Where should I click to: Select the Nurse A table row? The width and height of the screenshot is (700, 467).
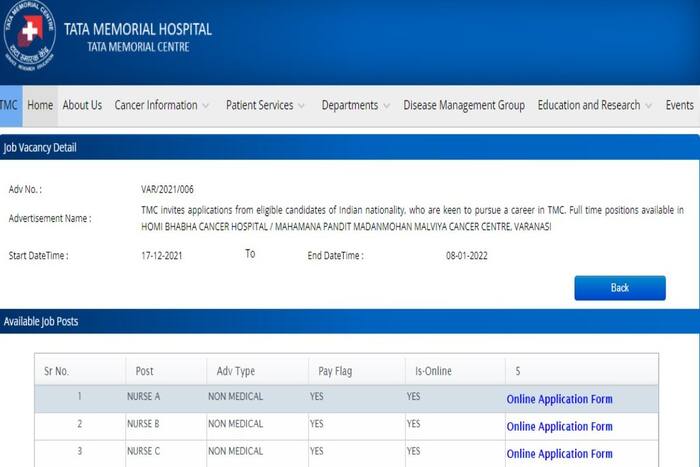point(250,398)
